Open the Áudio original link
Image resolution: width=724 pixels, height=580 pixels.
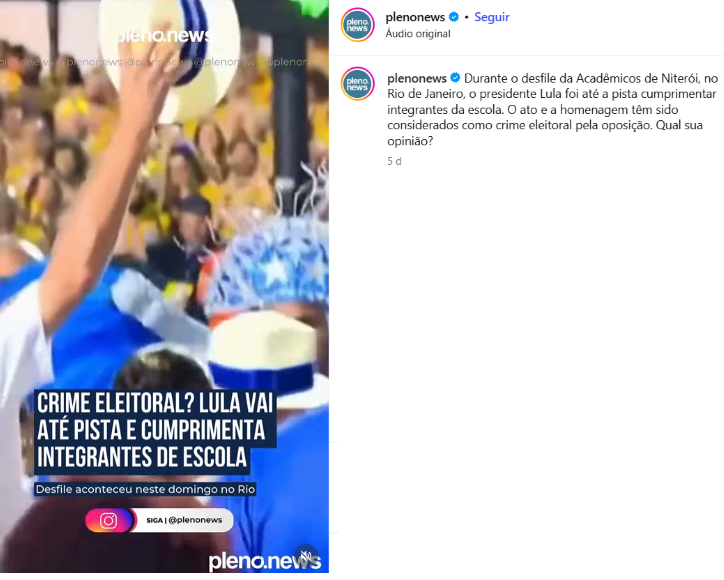[x=418, y=34]
